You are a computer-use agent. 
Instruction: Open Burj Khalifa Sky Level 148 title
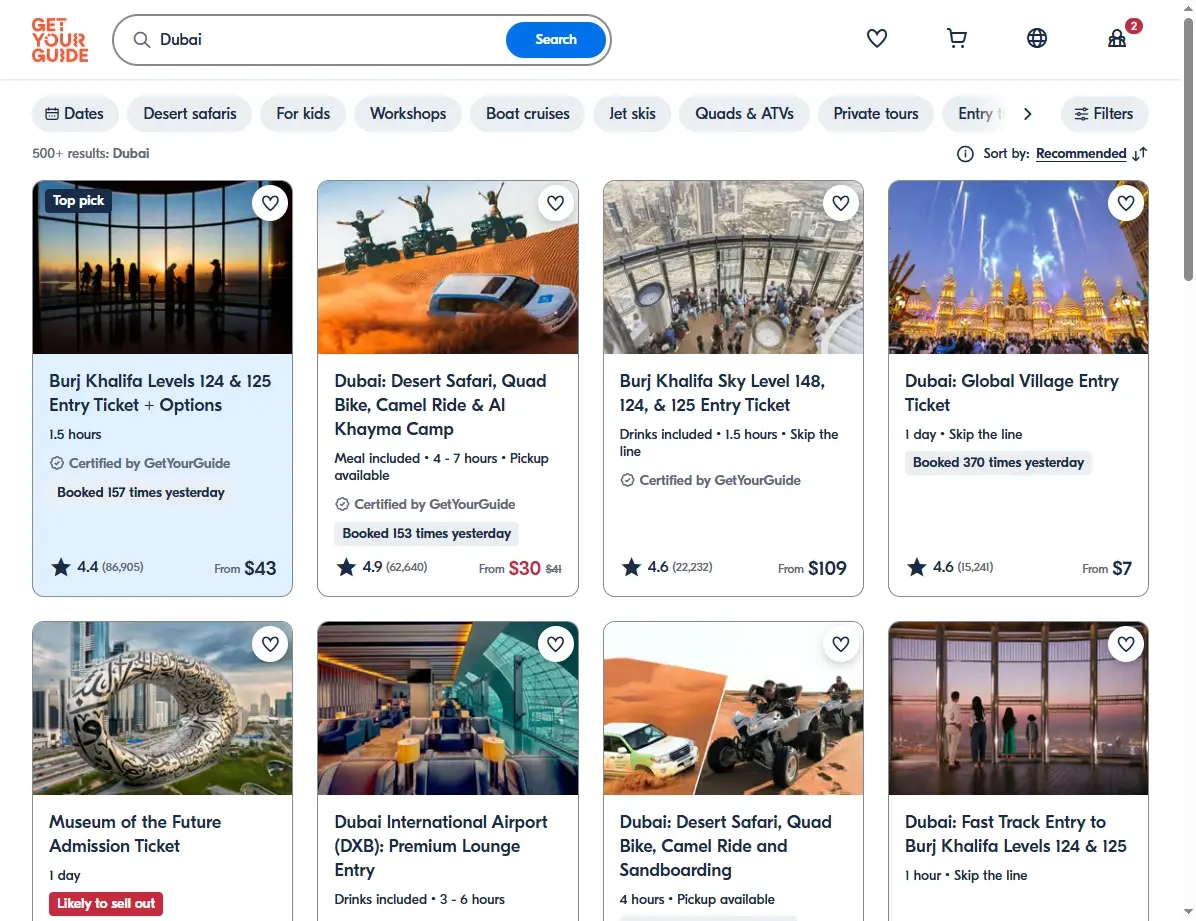pos(722,393)
